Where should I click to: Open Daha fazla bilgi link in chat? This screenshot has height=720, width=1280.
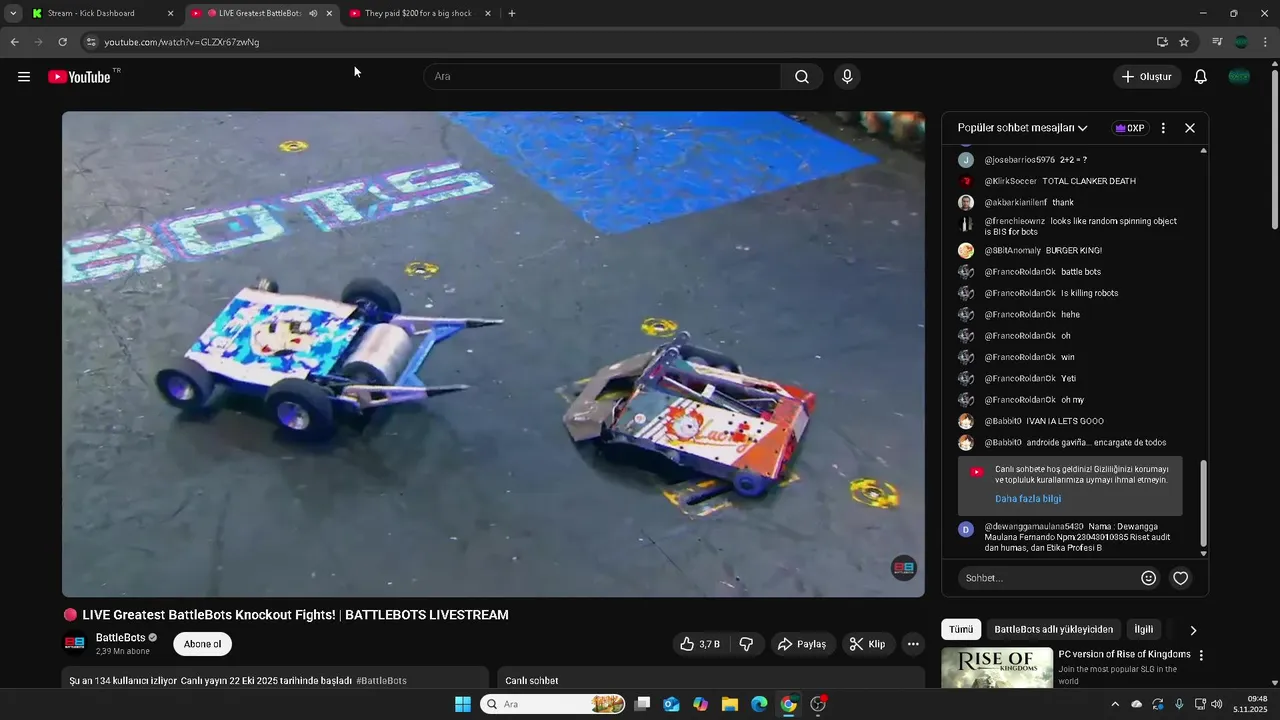pos(1028,498)
